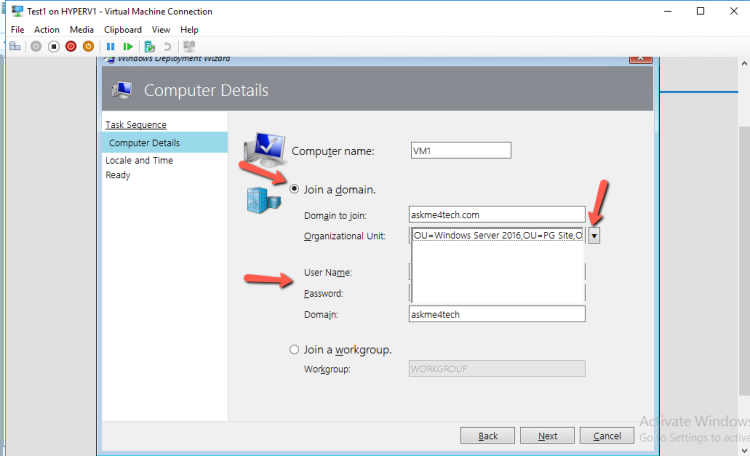Click the Cancel button
This screenshot has height=456, width=750.
607,436
